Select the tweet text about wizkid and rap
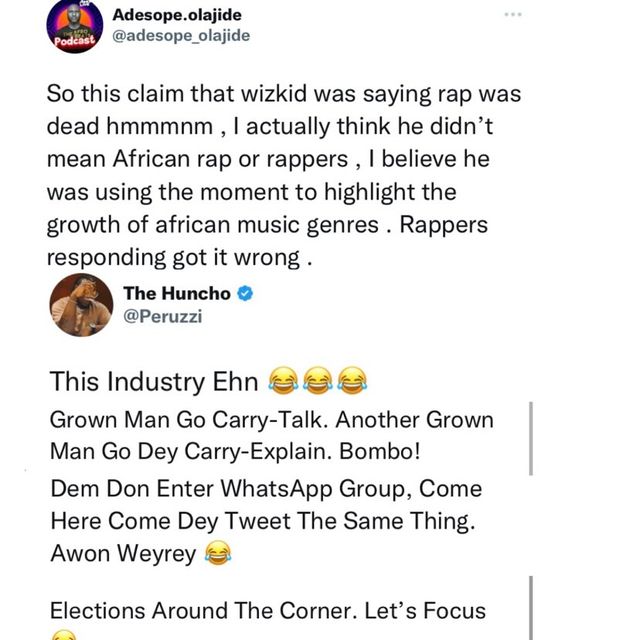 [x=270, y=174]
